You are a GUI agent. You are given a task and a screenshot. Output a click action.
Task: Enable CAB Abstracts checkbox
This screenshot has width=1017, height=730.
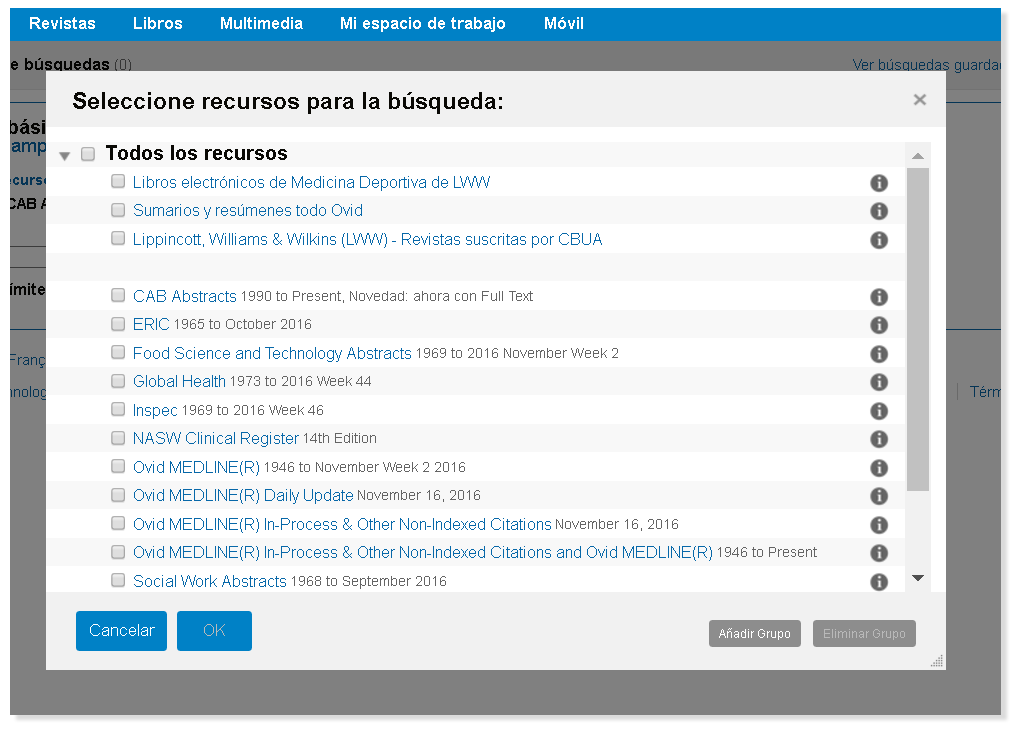tap(118, 295)
